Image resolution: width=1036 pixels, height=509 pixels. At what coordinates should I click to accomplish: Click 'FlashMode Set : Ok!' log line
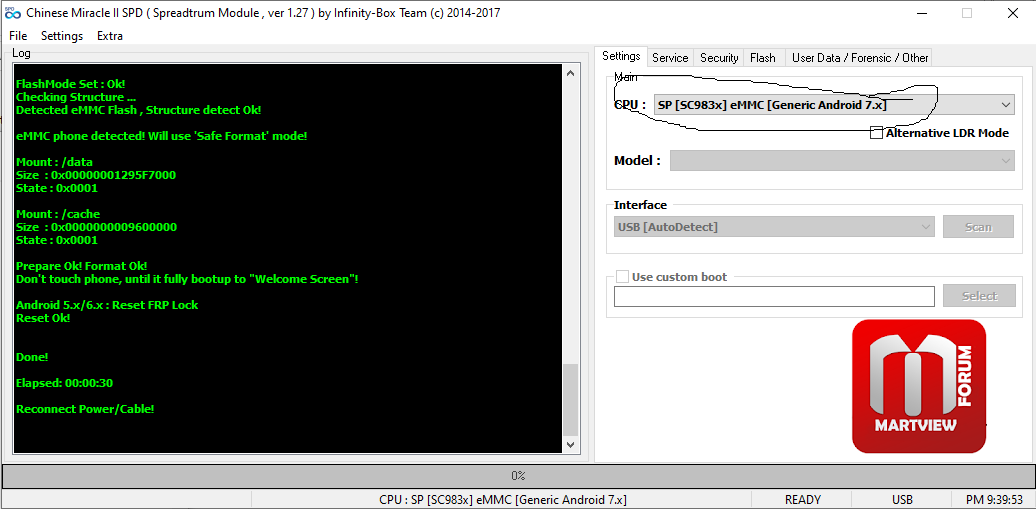[70, 84]
